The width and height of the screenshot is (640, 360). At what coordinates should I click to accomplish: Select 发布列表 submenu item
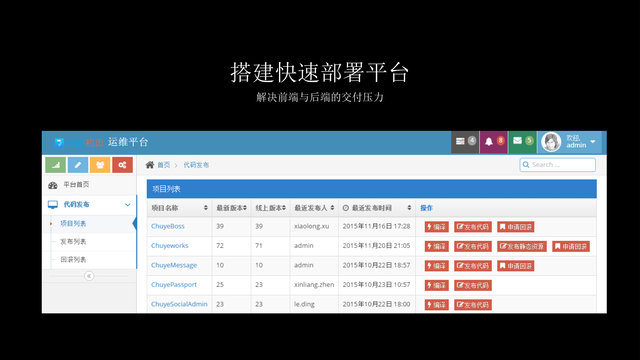point(73,242)
